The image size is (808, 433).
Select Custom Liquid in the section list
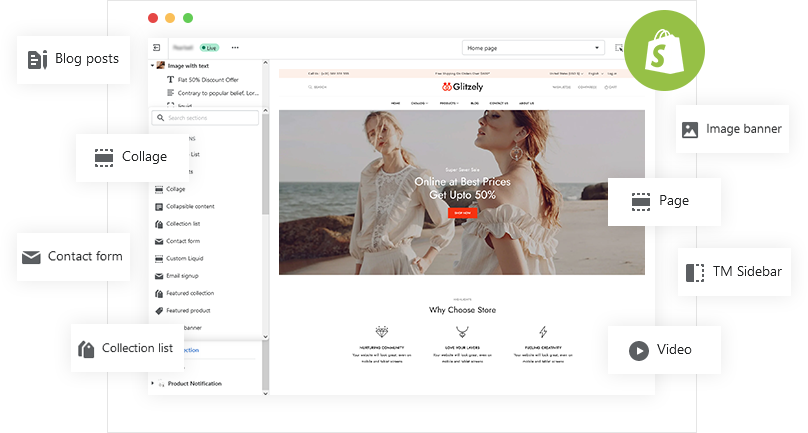[x=185, y=258]
